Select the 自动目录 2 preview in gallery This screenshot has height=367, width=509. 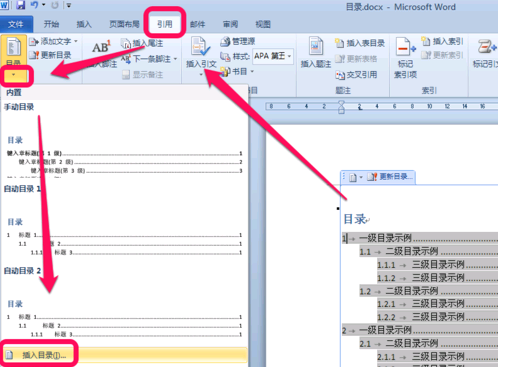click(x=124, y=305)
